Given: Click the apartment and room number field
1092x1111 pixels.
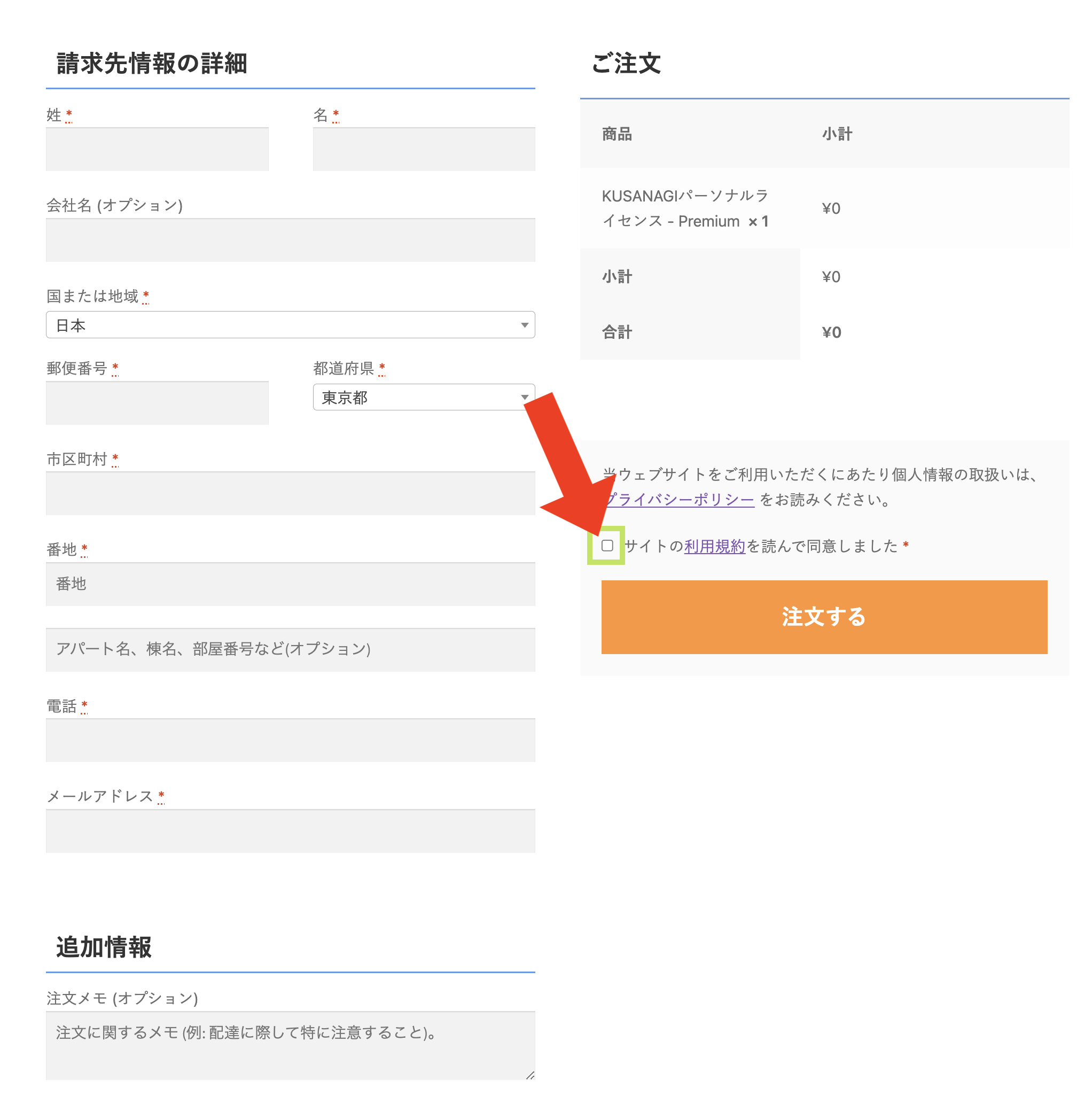Looking at the screenshot, I should coord(290,649).
